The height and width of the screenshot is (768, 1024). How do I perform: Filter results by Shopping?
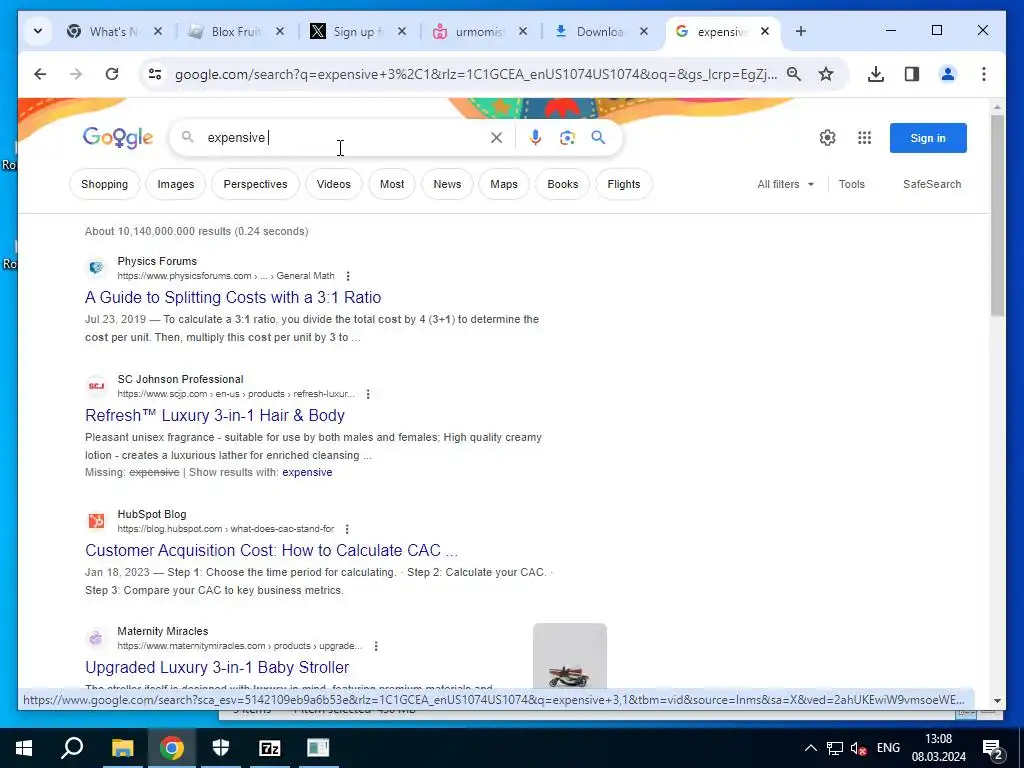tap(104, 184)
